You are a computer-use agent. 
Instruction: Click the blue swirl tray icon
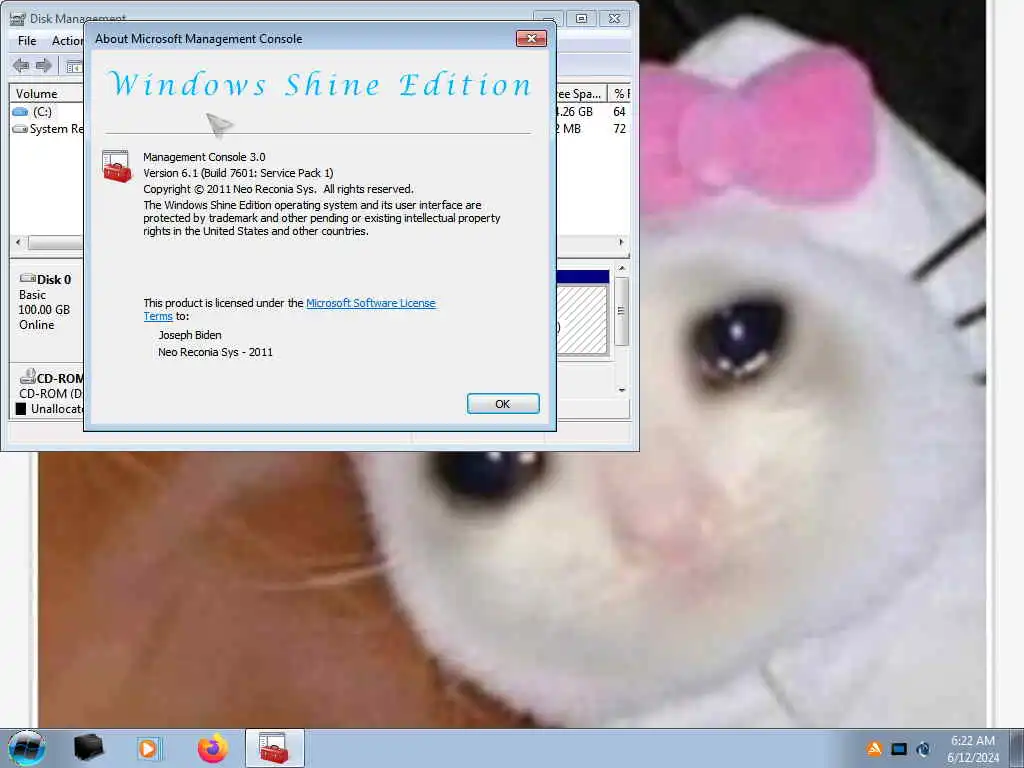point(923,749)
